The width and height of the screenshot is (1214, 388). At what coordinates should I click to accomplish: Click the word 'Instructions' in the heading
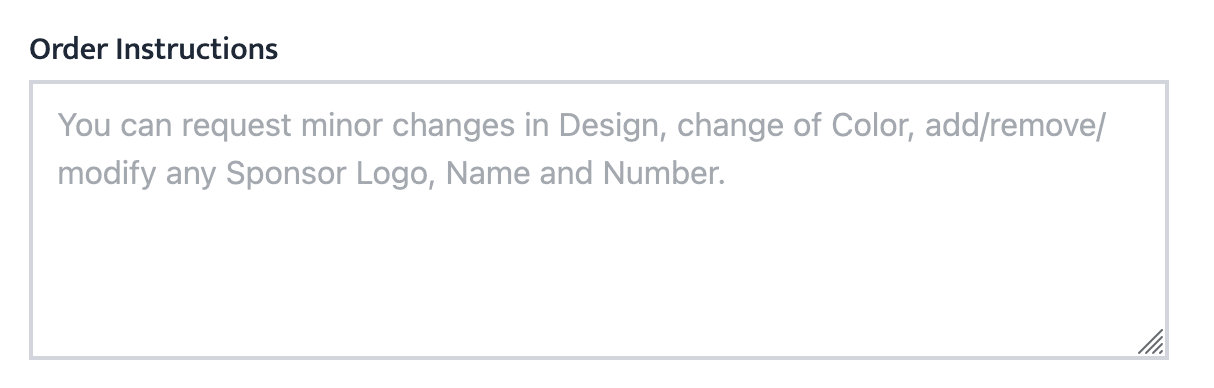(x=197, y=48)
